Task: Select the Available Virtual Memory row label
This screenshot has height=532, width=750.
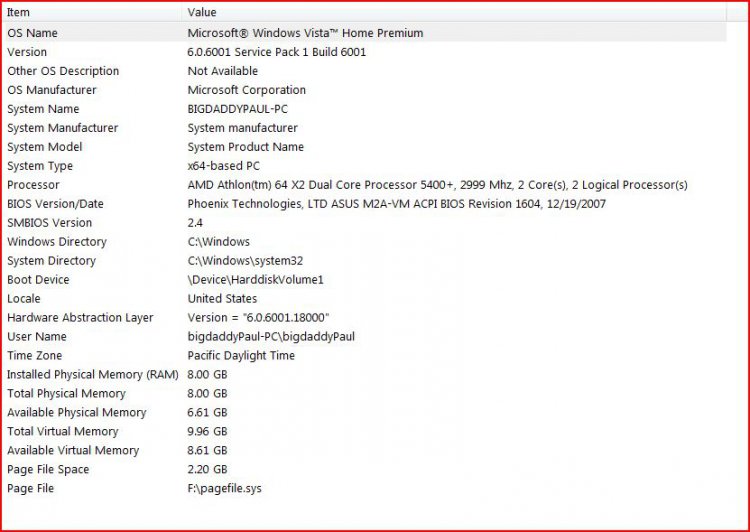Action: point(73,451)
